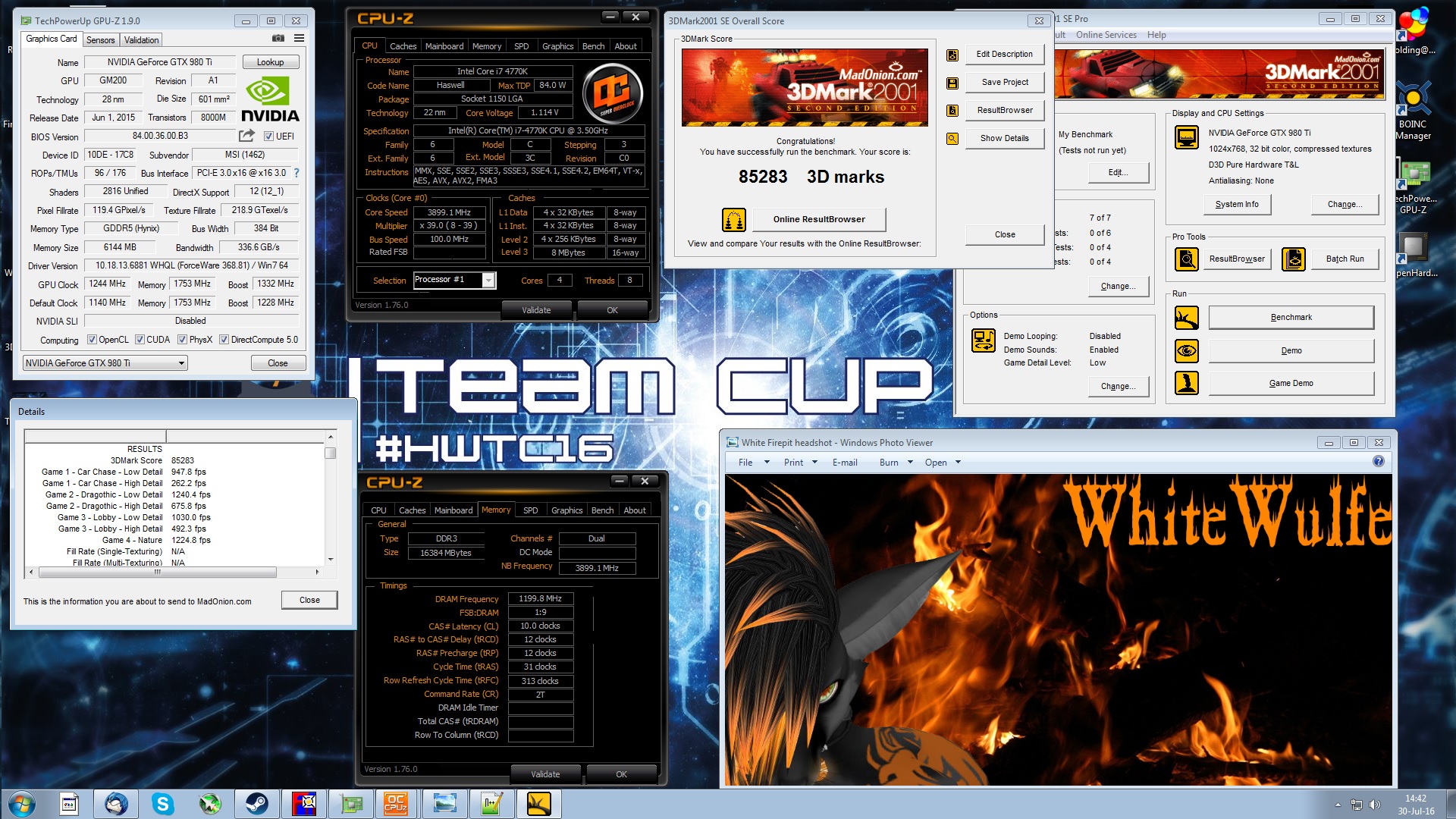Click Online ResultBrowser button

pos(819,220)
